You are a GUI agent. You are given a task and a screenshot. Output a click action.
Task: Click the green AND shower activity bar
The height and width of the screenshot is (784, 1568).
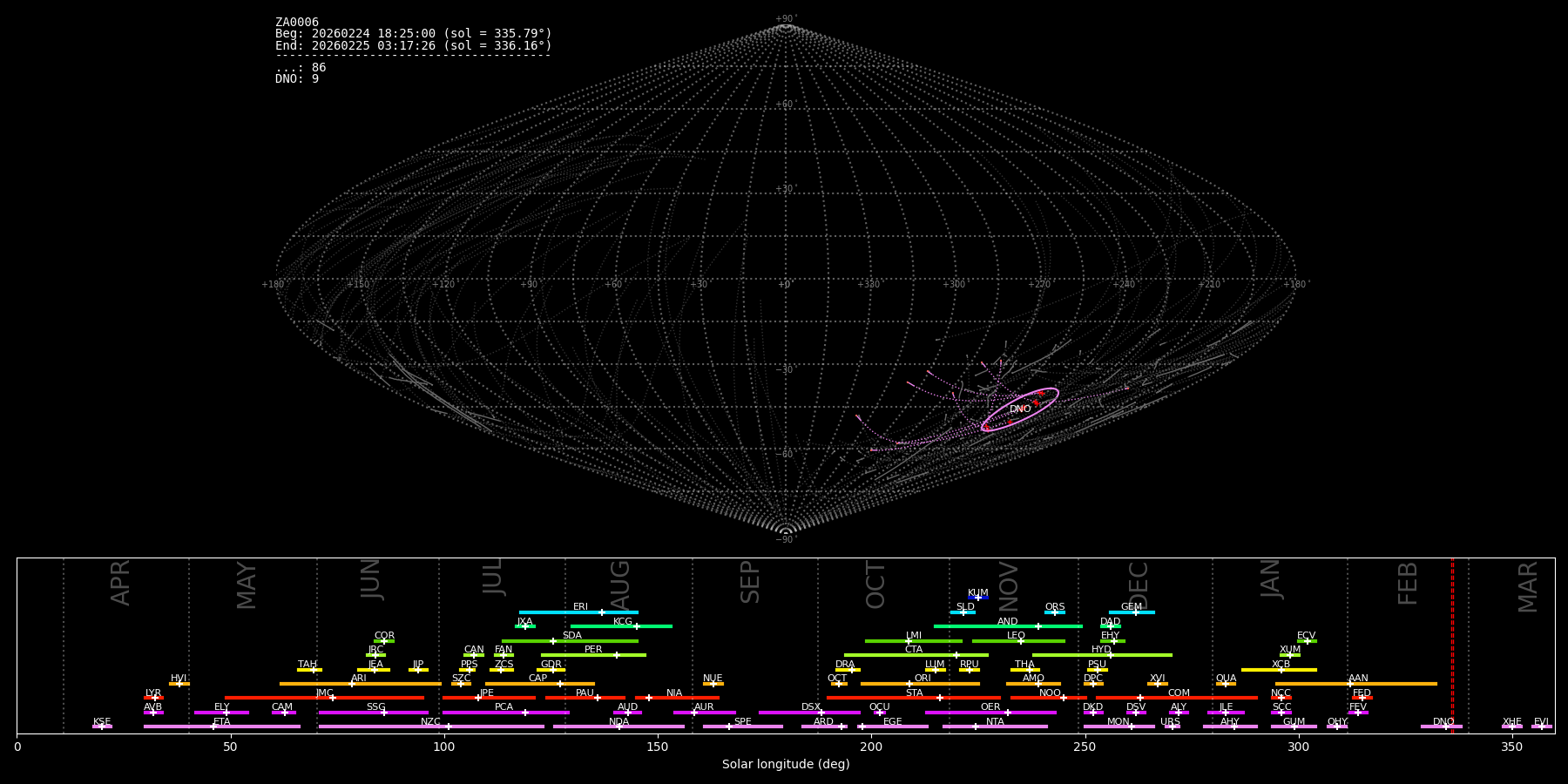click(x=1008, y=626)
